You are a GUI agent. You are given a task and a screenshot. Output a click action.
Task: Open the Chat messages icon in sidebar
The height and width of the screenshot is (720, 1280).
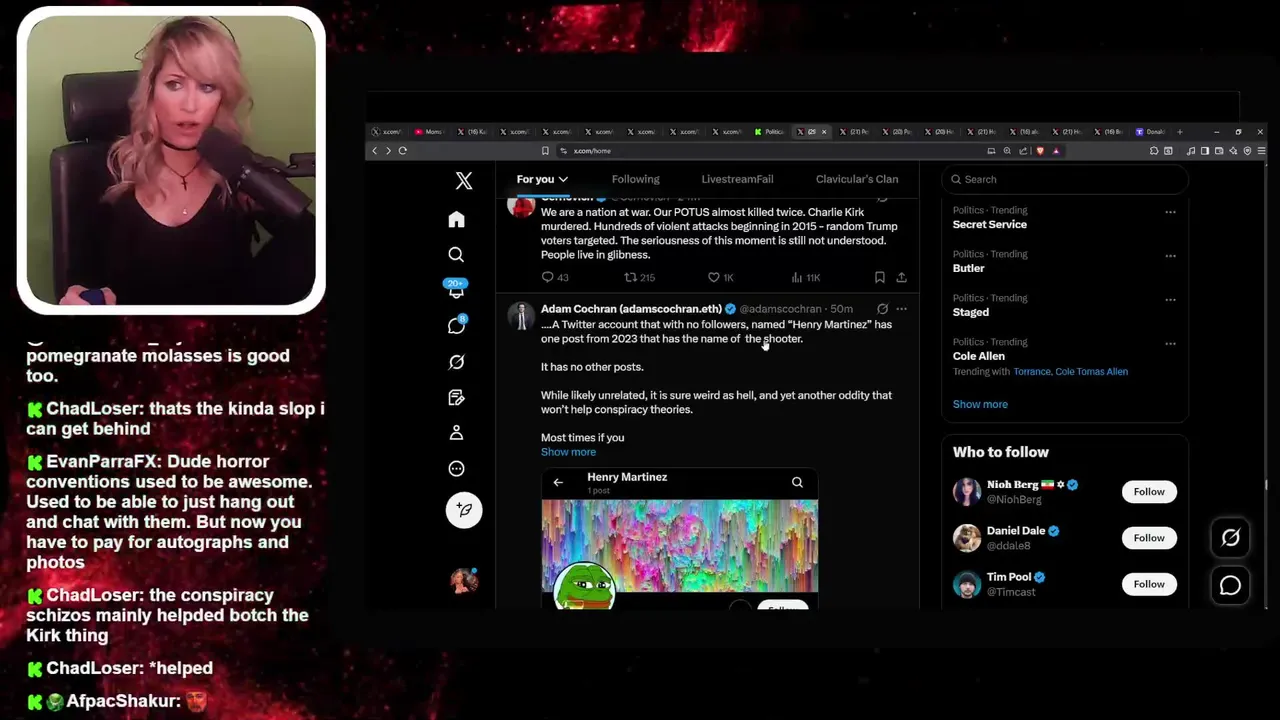[456, 325]
